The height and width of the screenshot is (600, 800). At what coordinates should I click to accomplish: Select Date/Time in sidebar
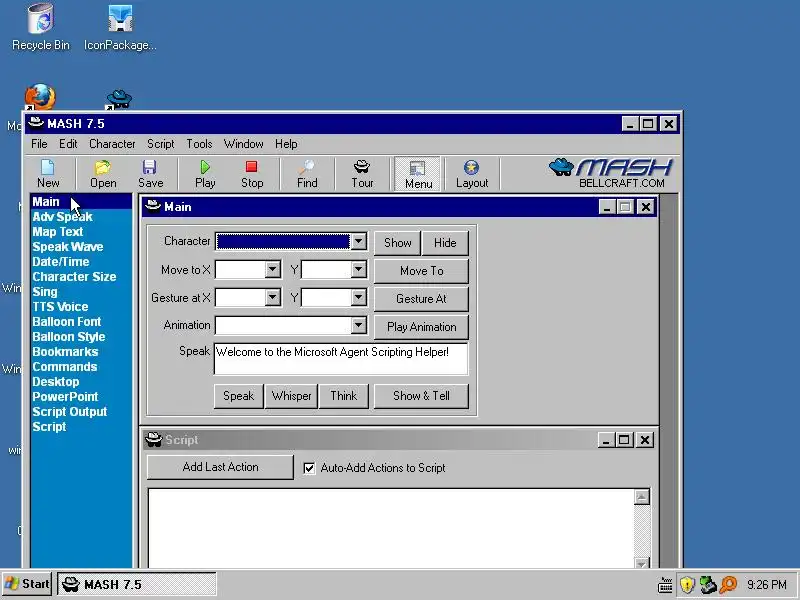61,262
